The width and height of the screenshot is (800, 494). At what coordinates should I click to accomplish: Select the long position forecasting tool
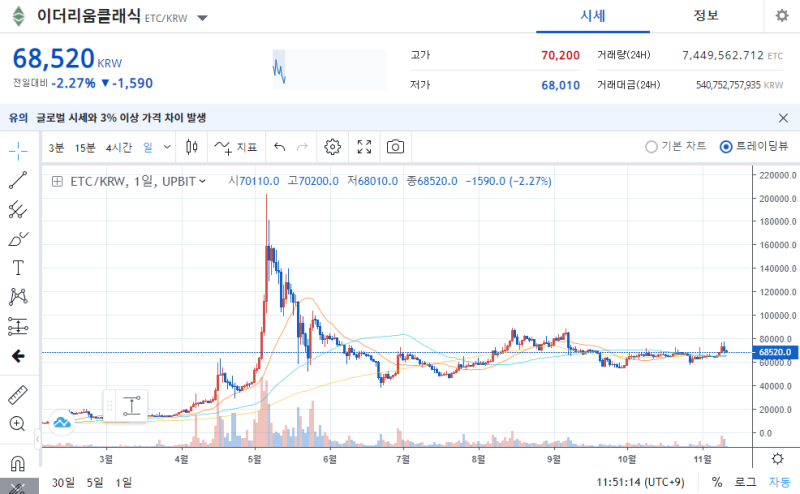coord(18,327)
